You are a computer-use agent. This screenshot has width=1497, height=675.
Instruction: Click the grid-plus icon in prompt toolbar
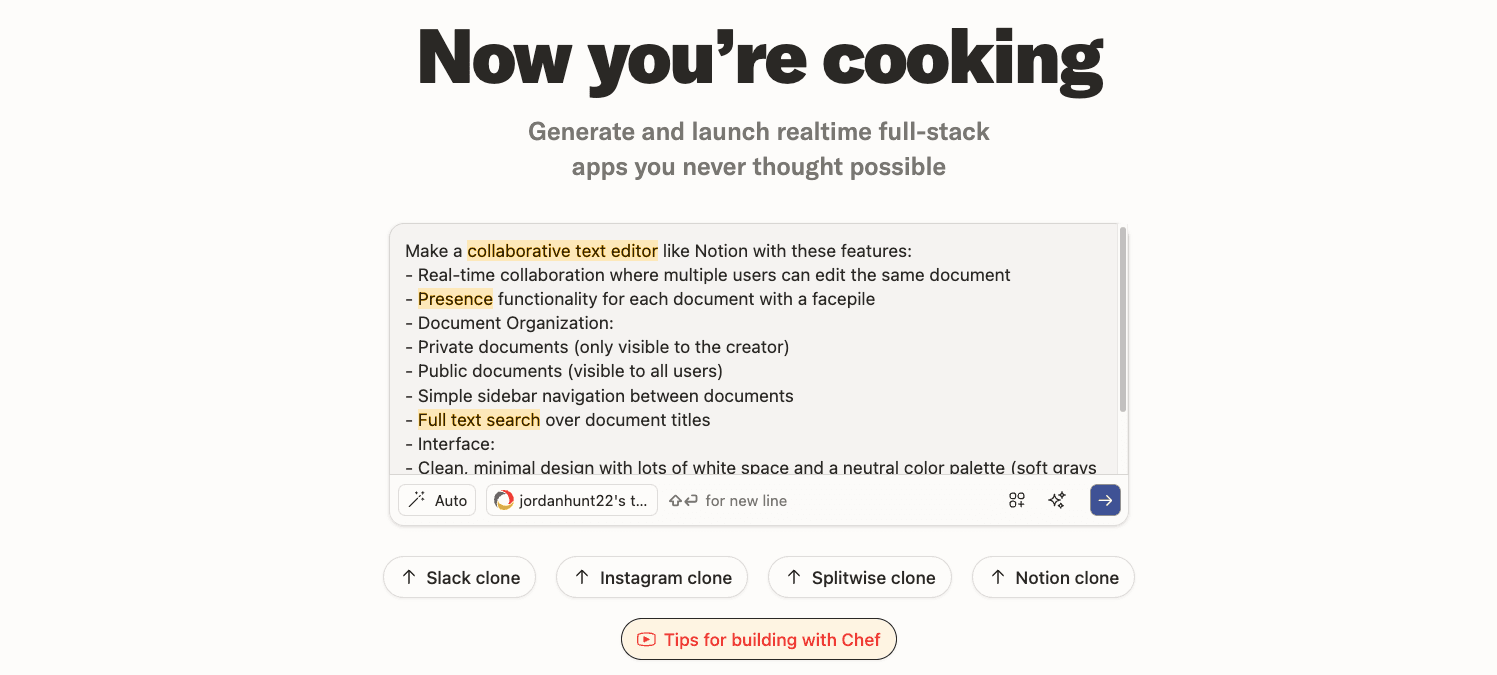pos(1017,500)
